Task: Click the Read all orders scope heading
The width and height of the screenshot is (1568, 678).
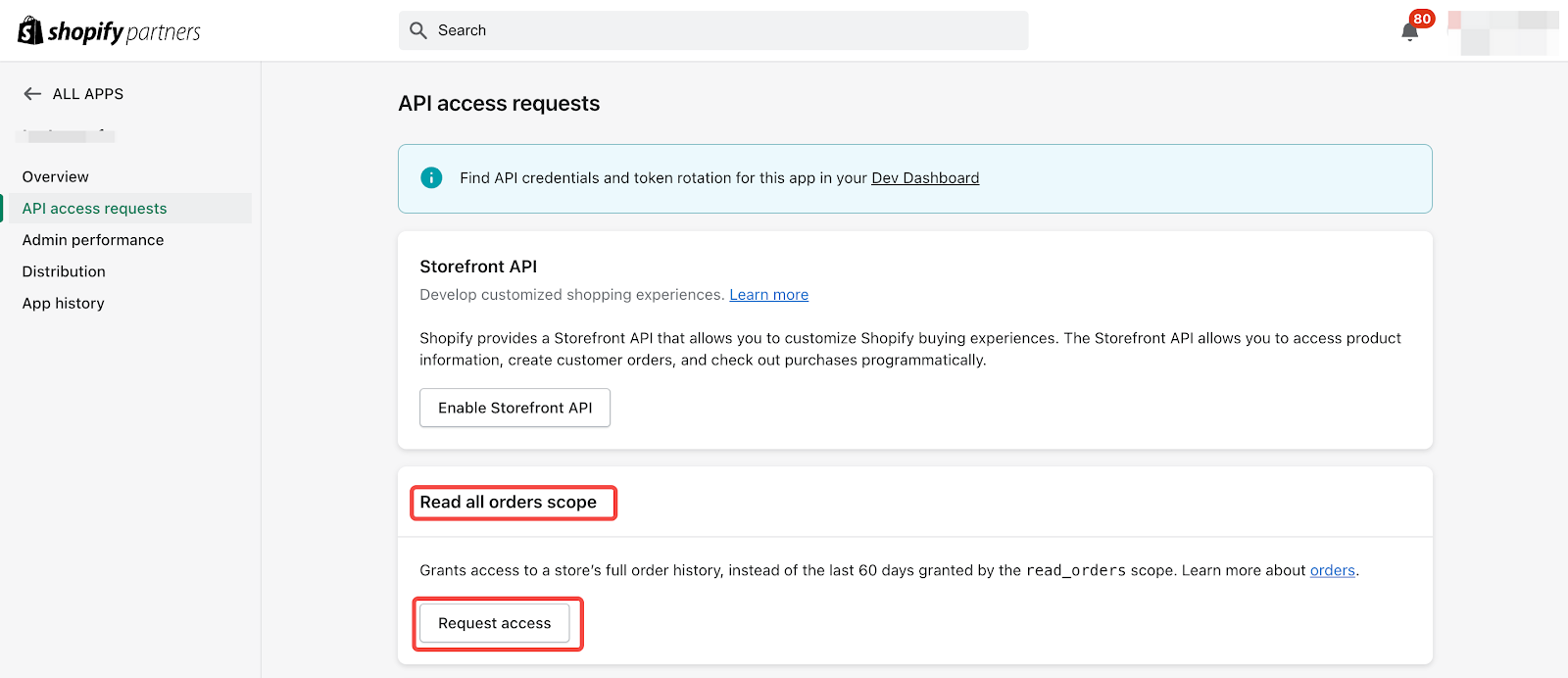Action: 508,503
